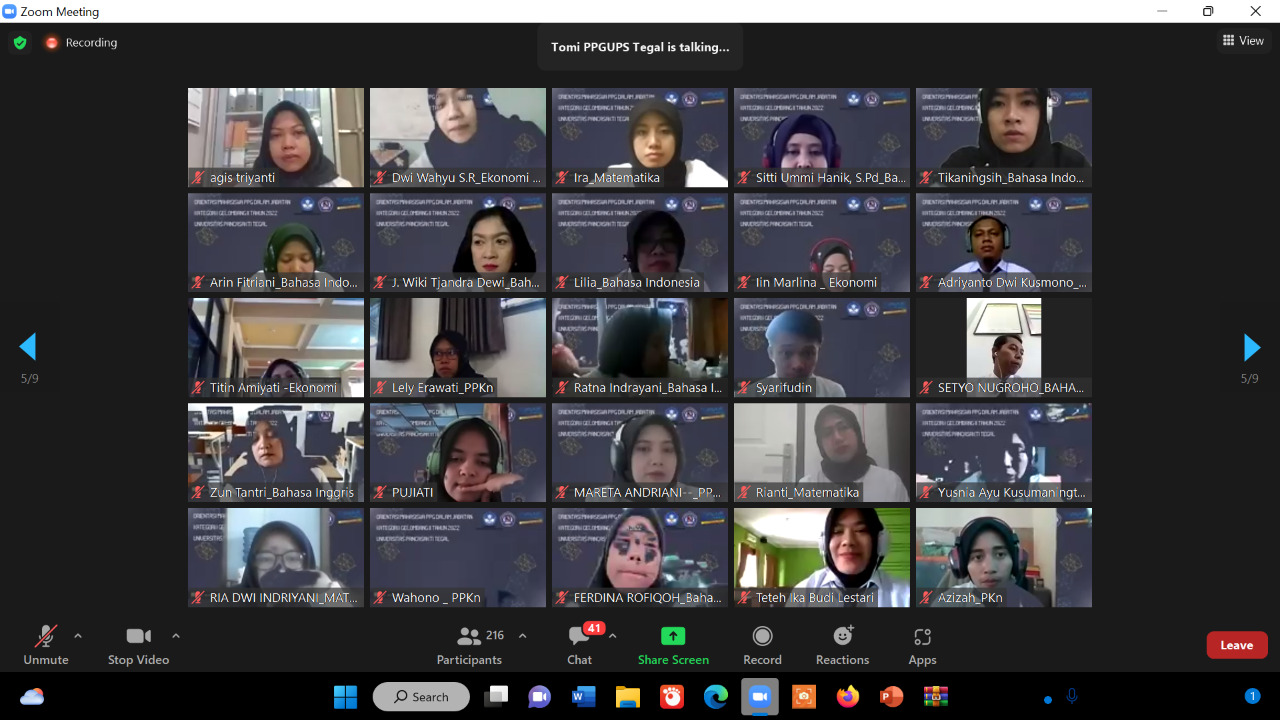
Task: Expand audio options arrow beside Unmute
Action: click(78, 635)
